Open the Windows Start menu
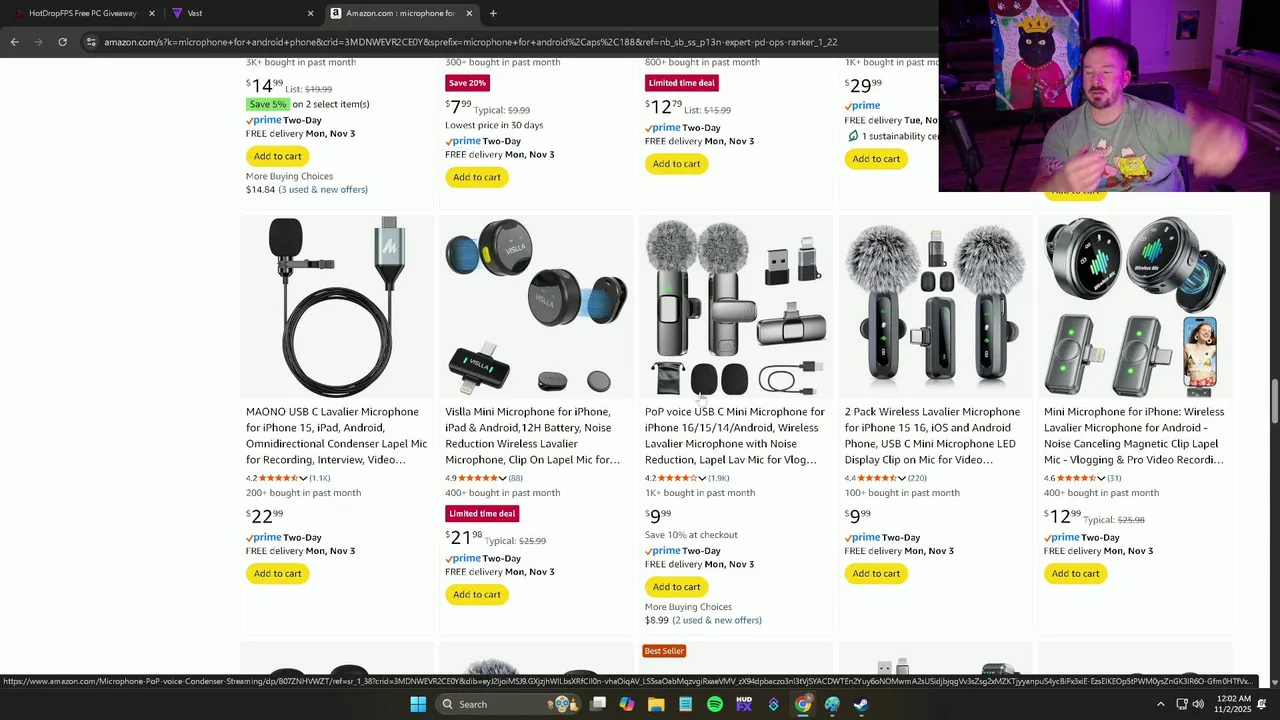Viewport: 1280px width, 720px height. (418, 704)
